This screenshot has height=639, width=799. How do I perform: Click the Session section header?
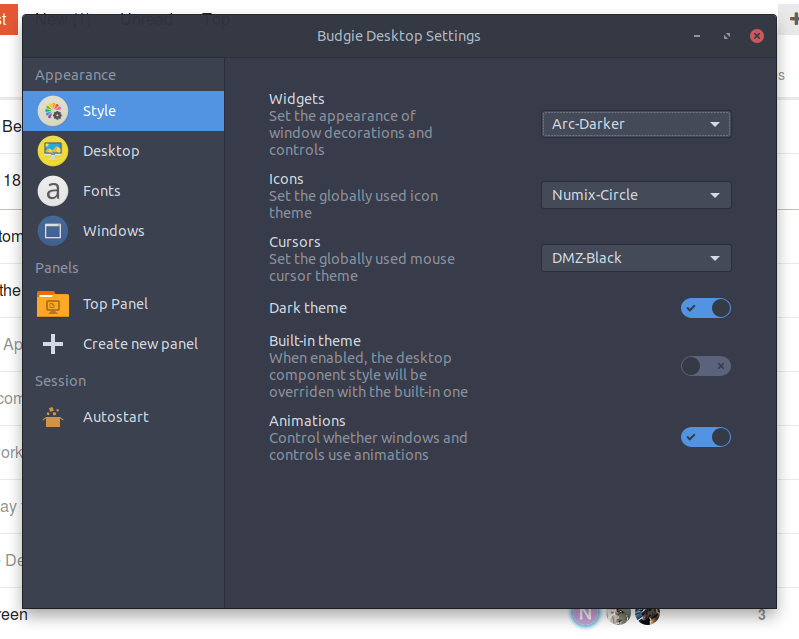pyautogui.click(x=61, y=381)
